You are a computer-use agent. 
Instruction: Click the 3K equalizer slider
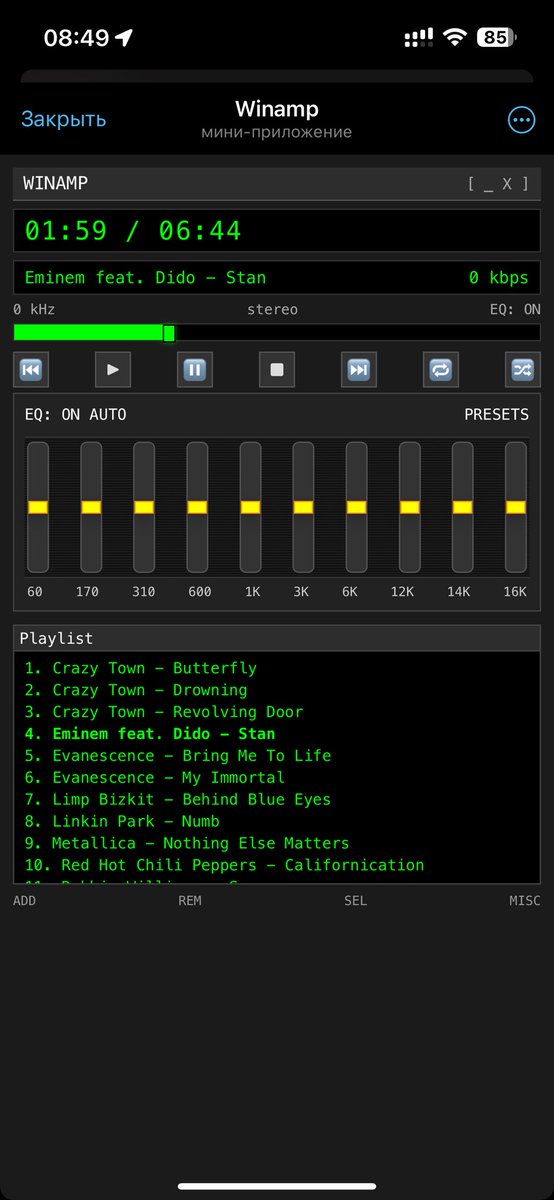click(x=303, y=507)
